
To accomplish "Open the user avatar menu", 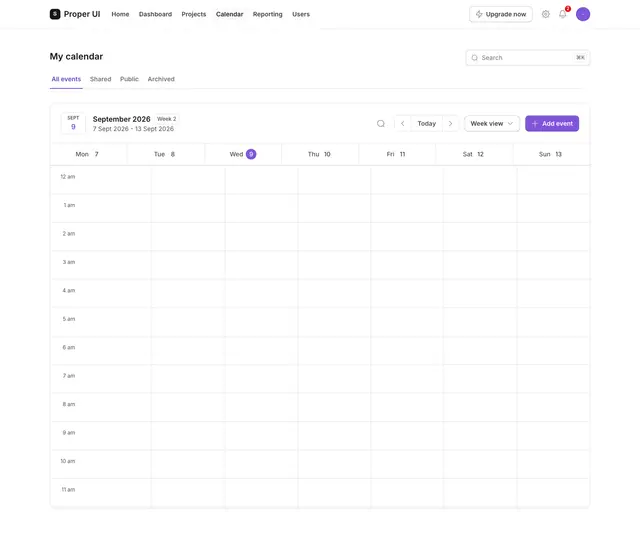I will [x=582, y=14].
